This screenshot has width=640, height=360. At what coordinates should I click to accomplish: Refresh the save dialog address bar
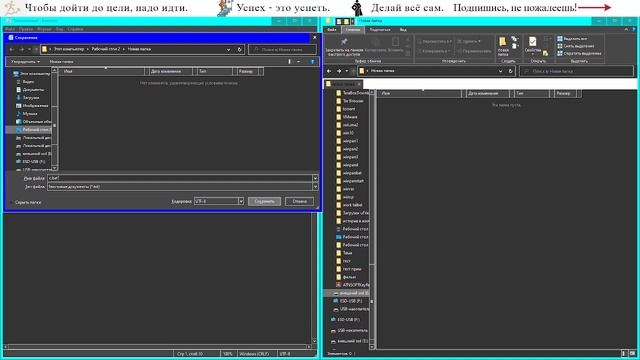240,49
